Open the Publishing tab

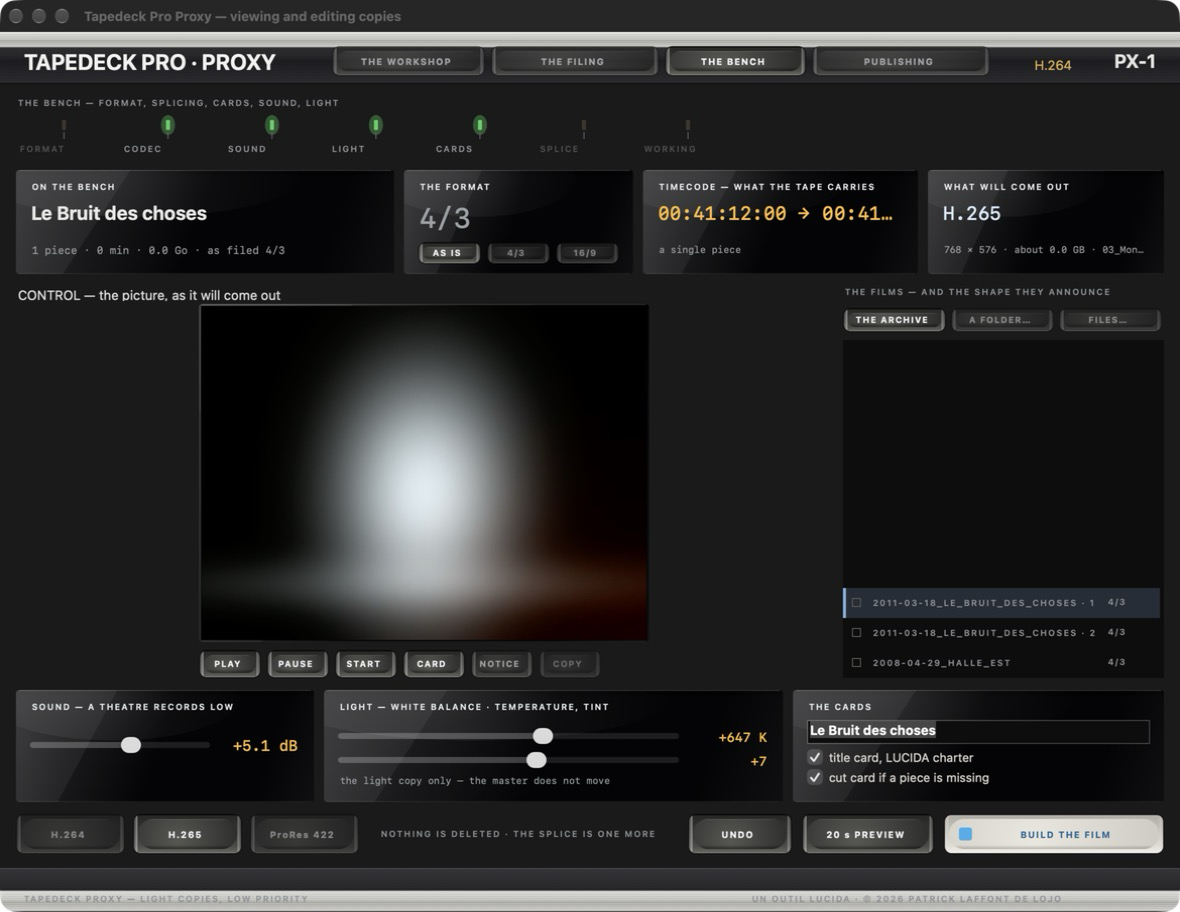(x=899, y=61)
